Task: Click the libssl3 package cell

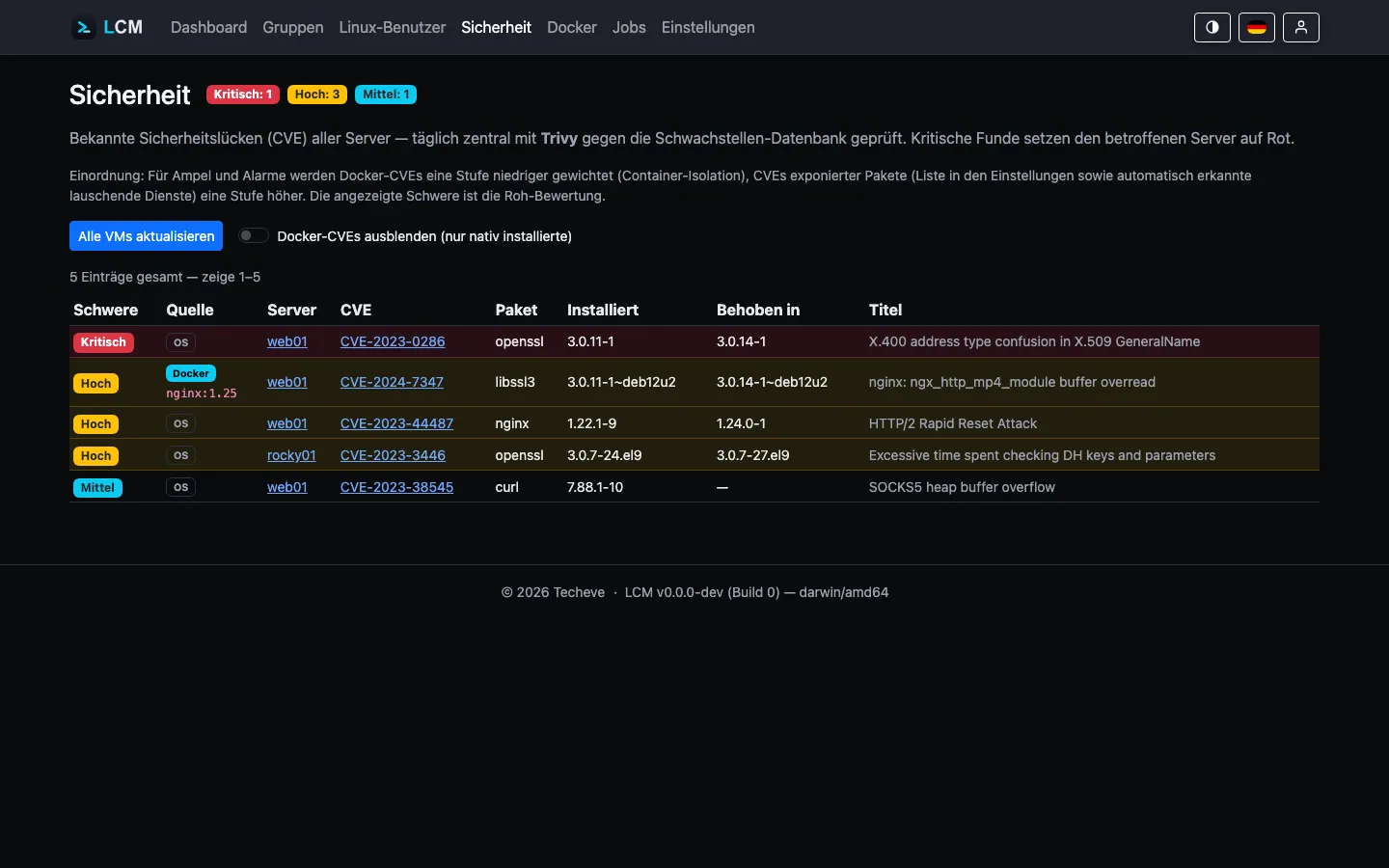Action: 515,382
